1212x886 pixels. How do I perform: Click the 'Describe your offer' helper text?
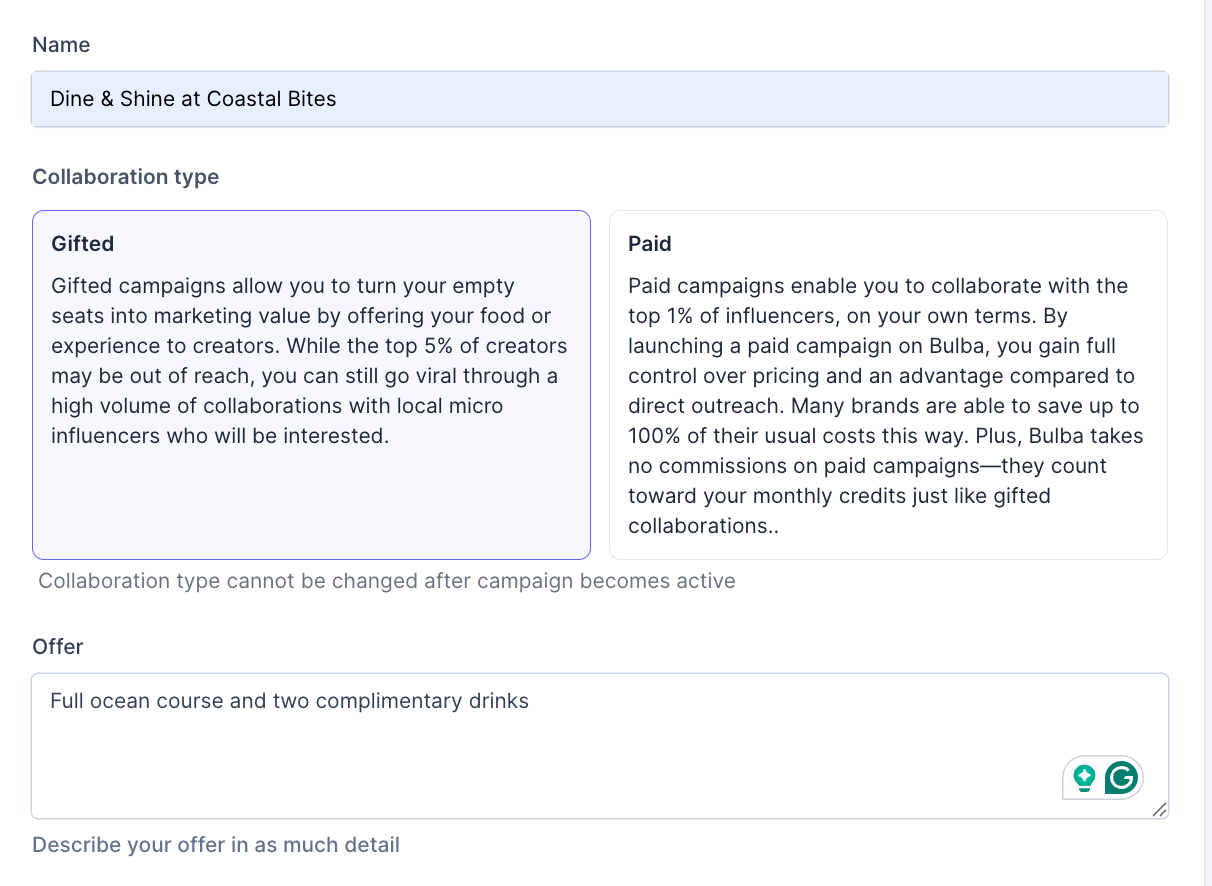click(x=216, y=845)
